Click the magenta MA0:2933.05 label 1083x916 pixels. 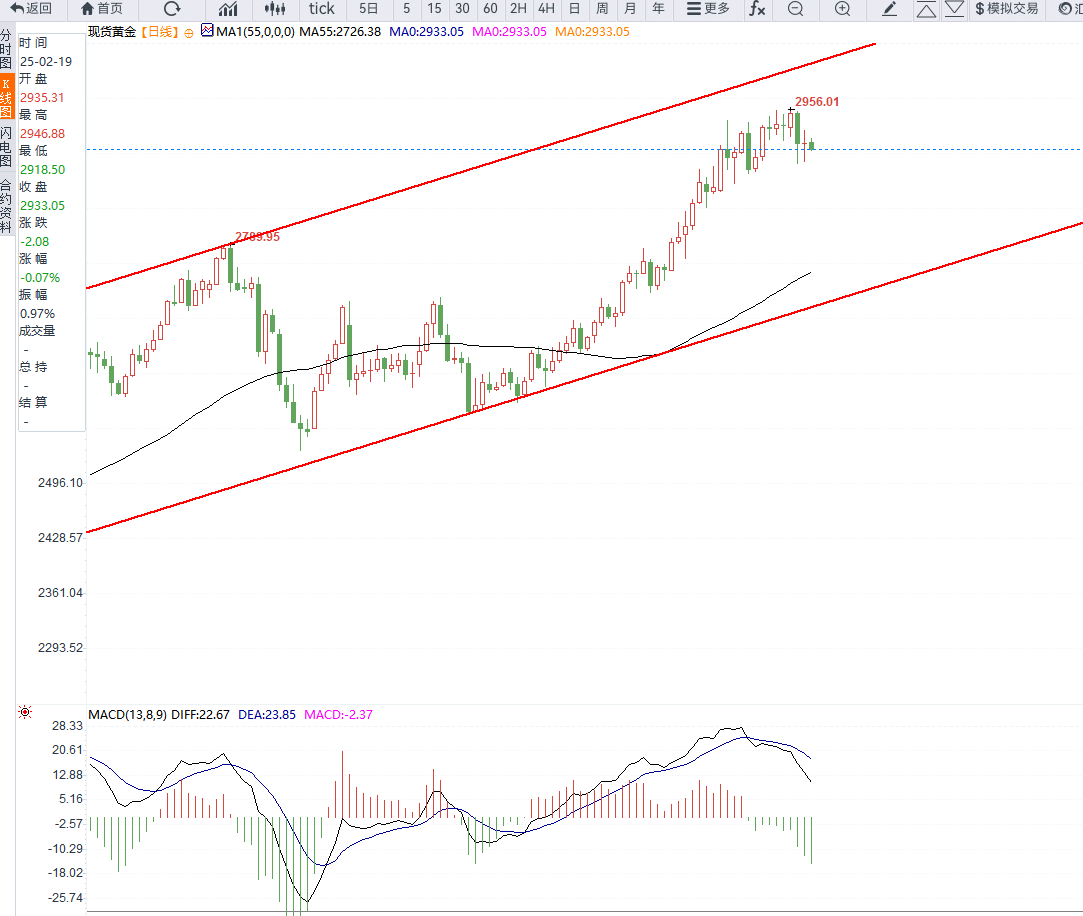509,32
